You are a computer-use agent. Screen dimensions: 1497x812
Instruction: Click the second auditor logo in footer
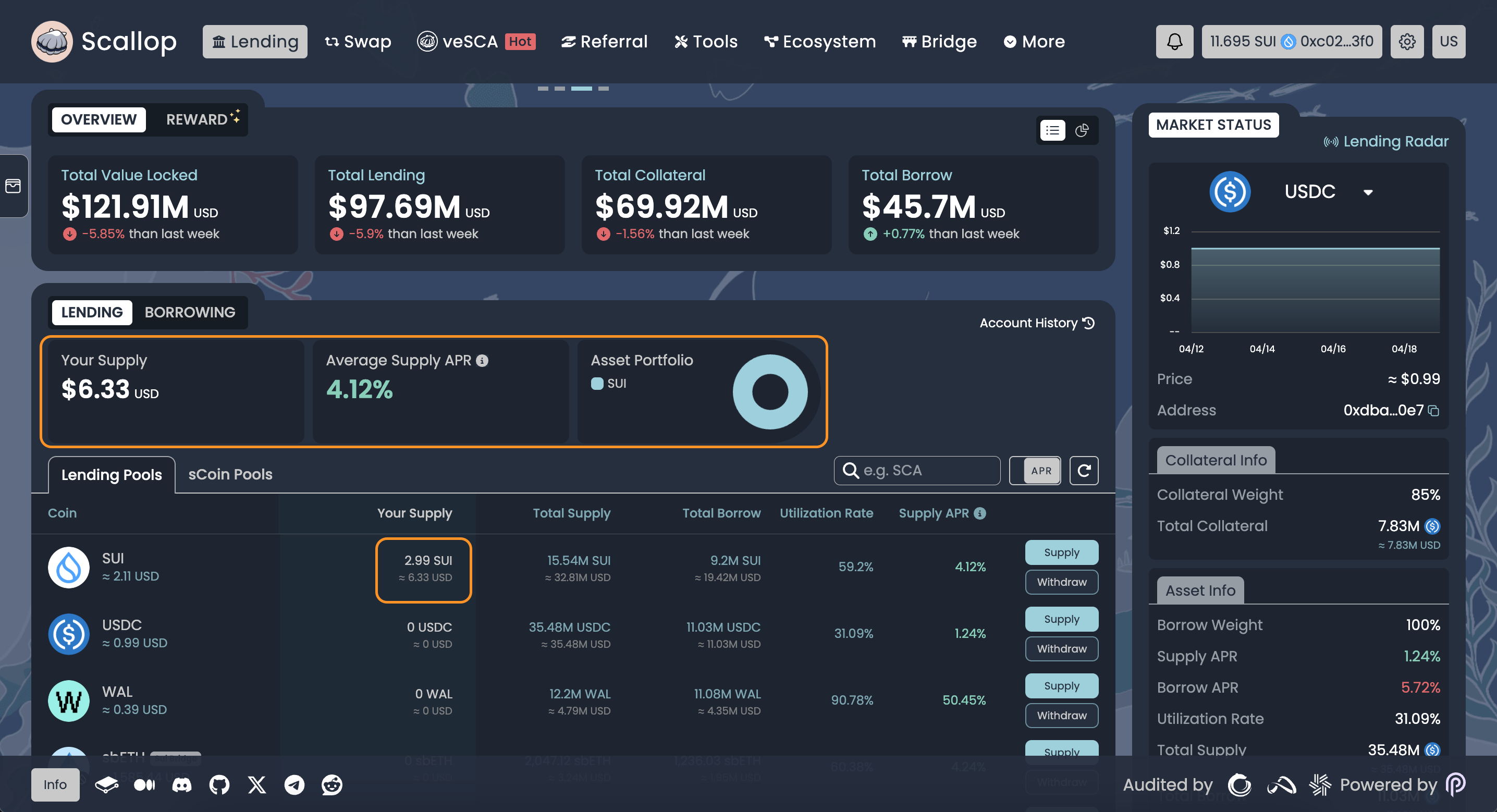1281,785
